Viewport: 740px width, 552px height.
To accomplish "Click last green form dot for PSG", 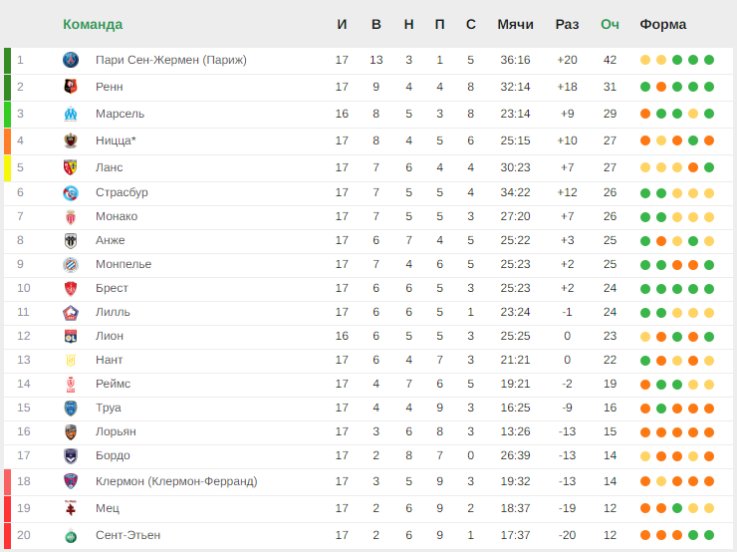I will (x=709, y=60).
